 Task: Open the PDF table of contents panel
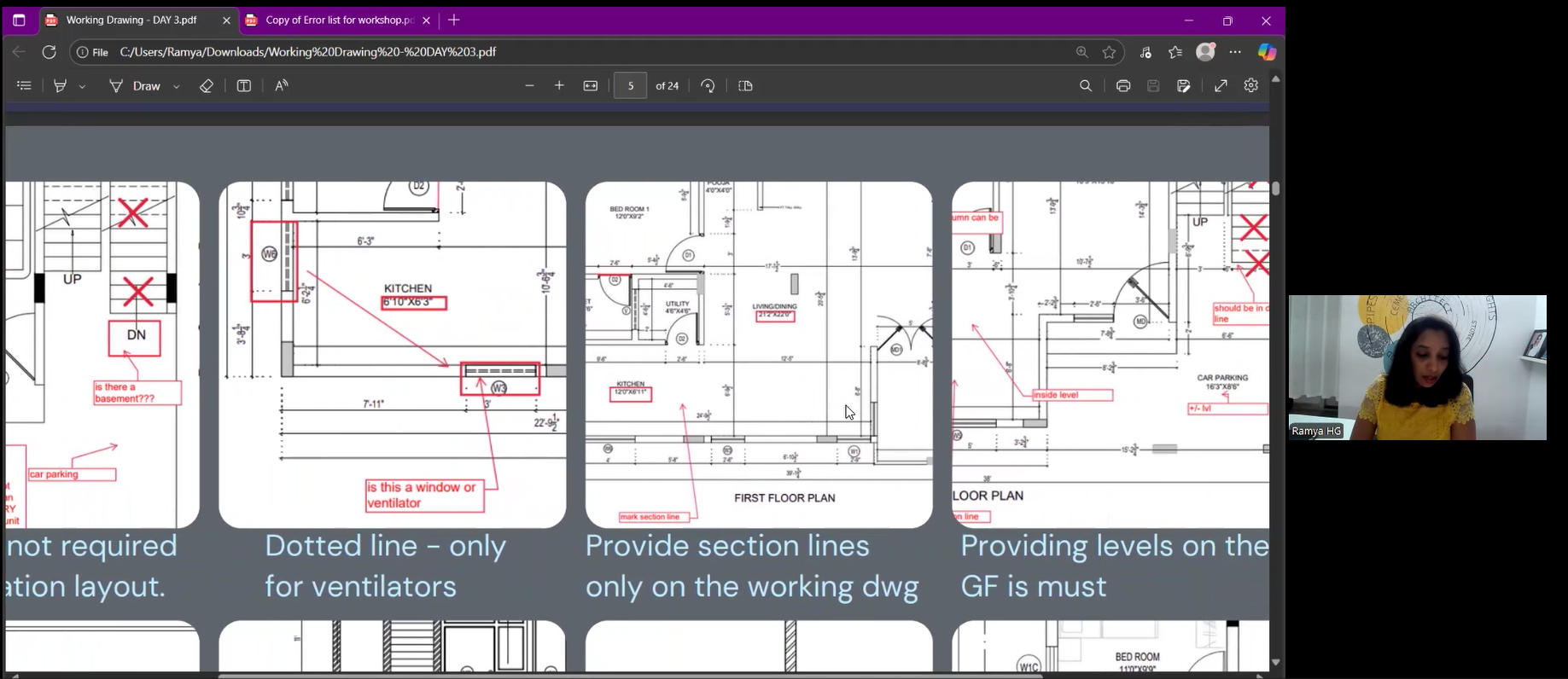[24, 86]
